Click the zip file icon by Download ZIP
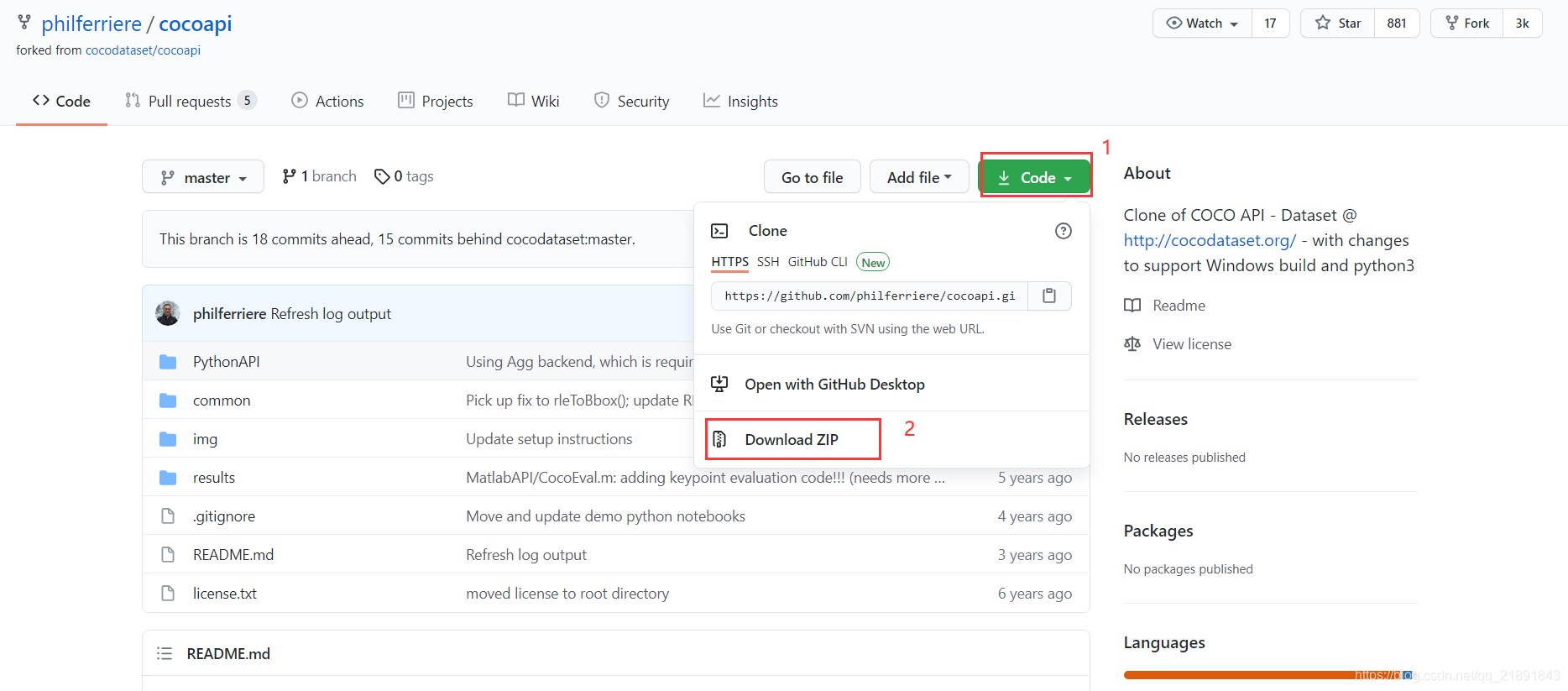Screen dimensions: 1568x691 (719, 439)
